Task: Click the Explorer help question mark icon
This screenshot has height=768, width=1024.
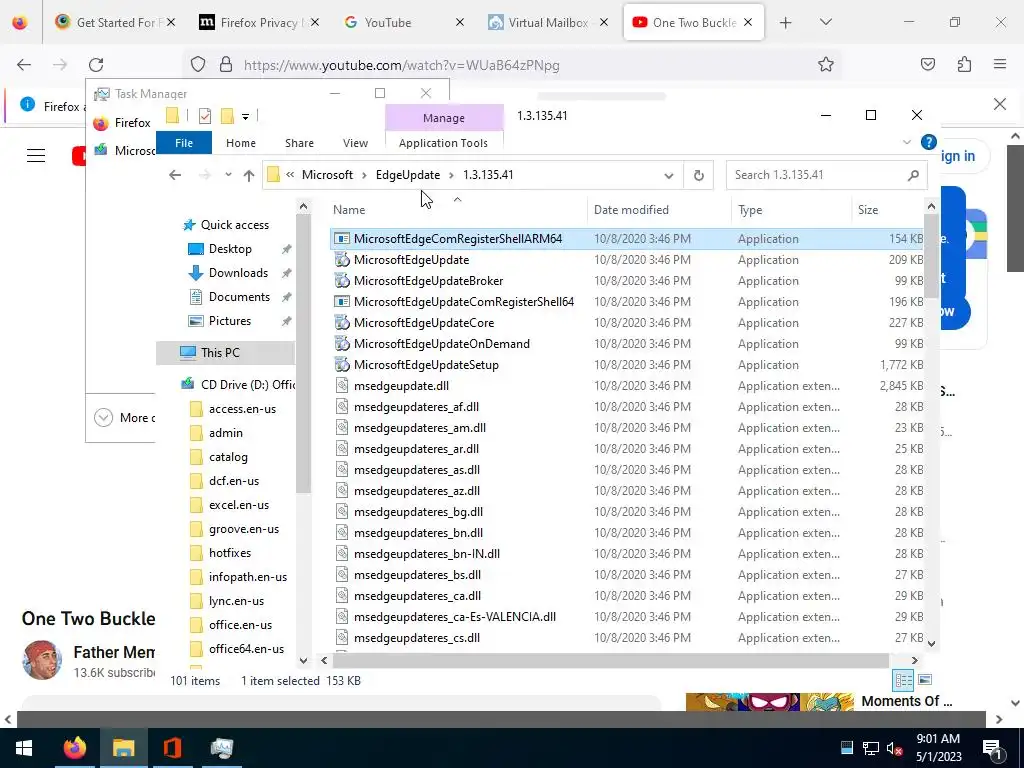Action: pos(928,142)
